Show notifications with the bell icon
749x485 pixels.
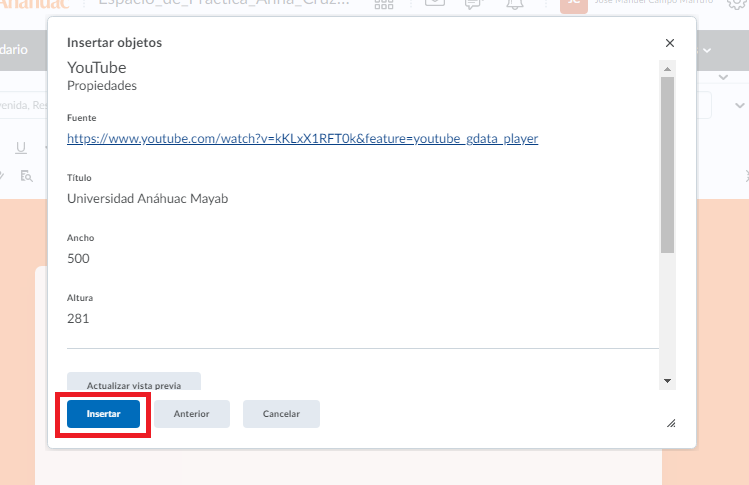coord(515,4)
